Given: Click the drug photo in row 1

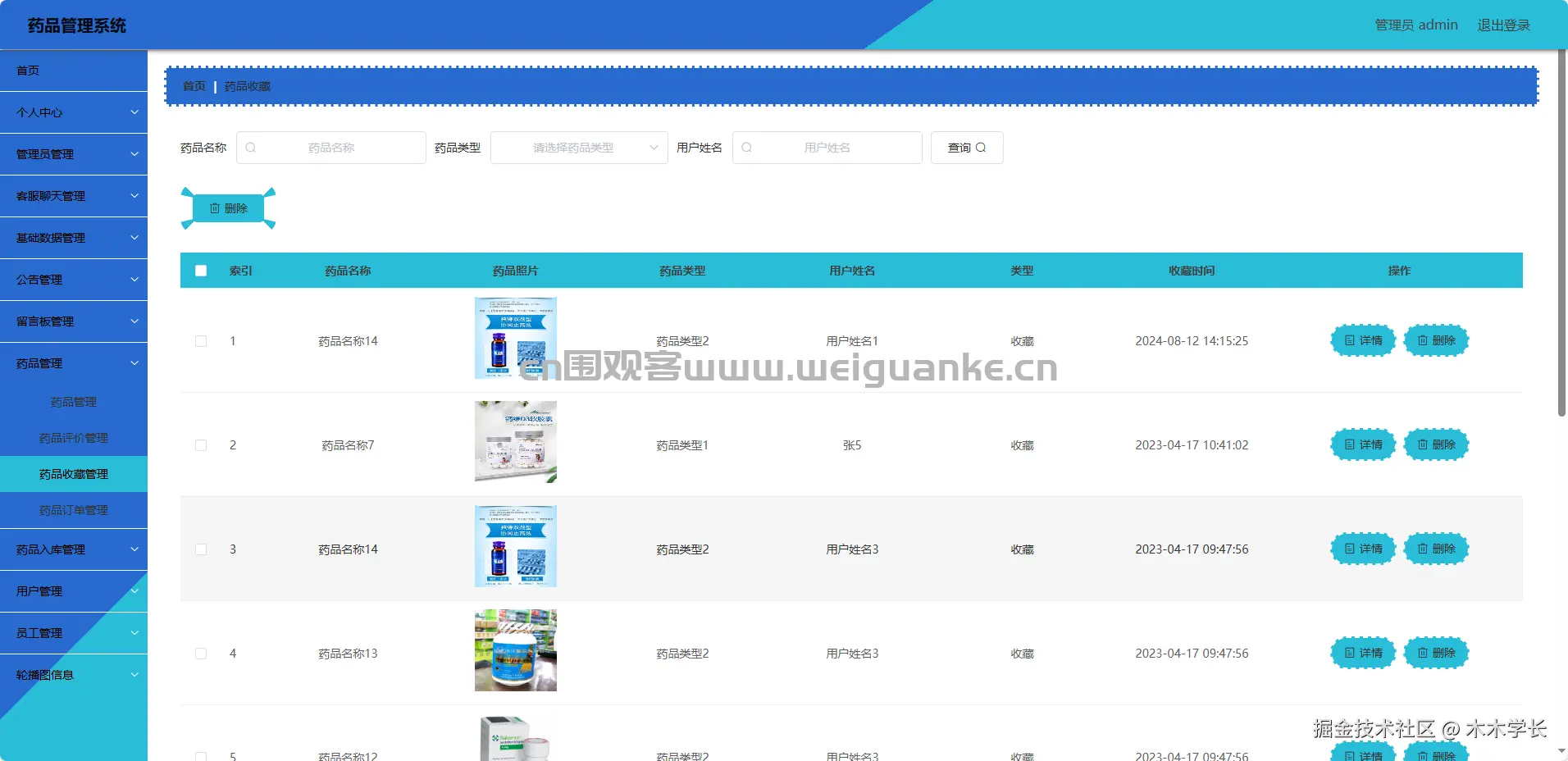Looking at the screenshot, I should coord(516,338).
